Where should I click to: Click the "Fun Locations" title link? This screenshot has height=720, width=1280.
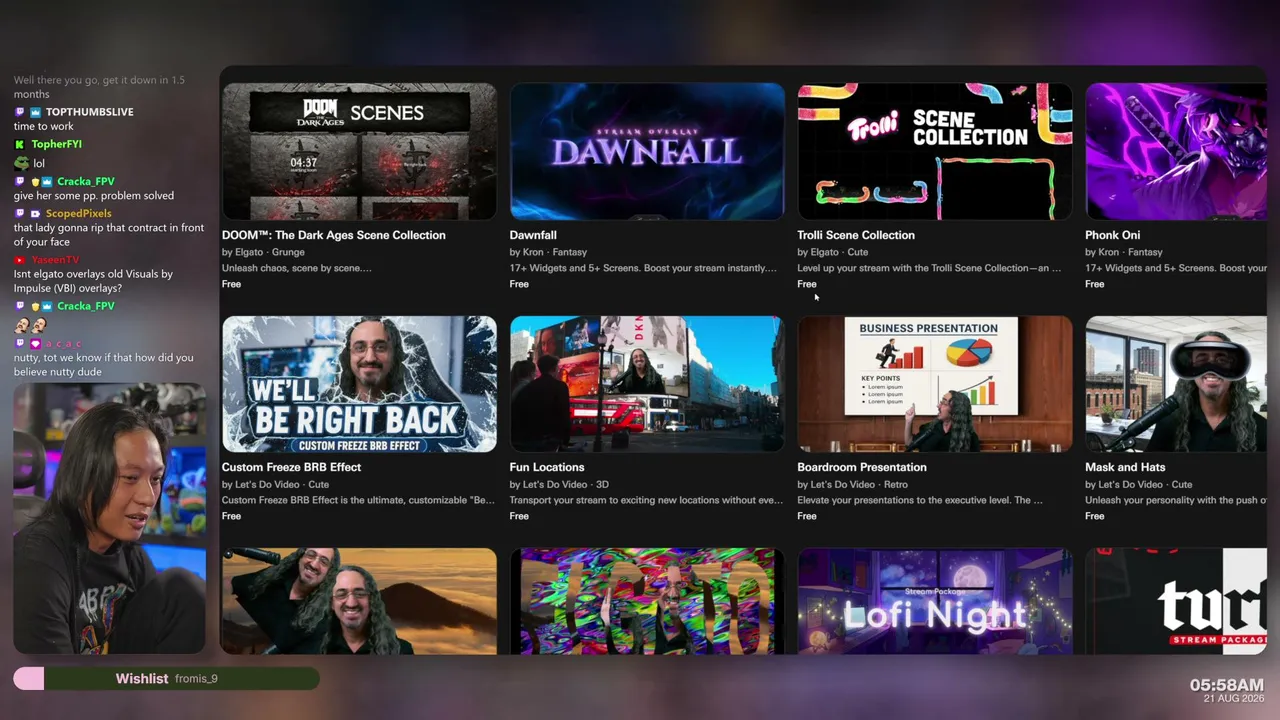pos(547,467)
